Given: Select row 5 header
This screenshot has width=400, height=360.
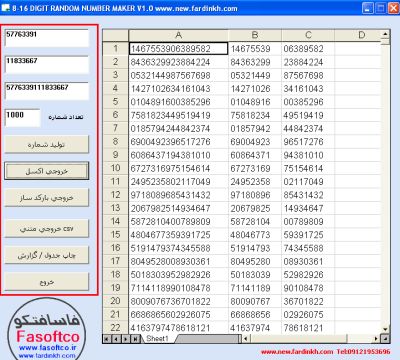Looking at the screenshot, I should [115, 102].
